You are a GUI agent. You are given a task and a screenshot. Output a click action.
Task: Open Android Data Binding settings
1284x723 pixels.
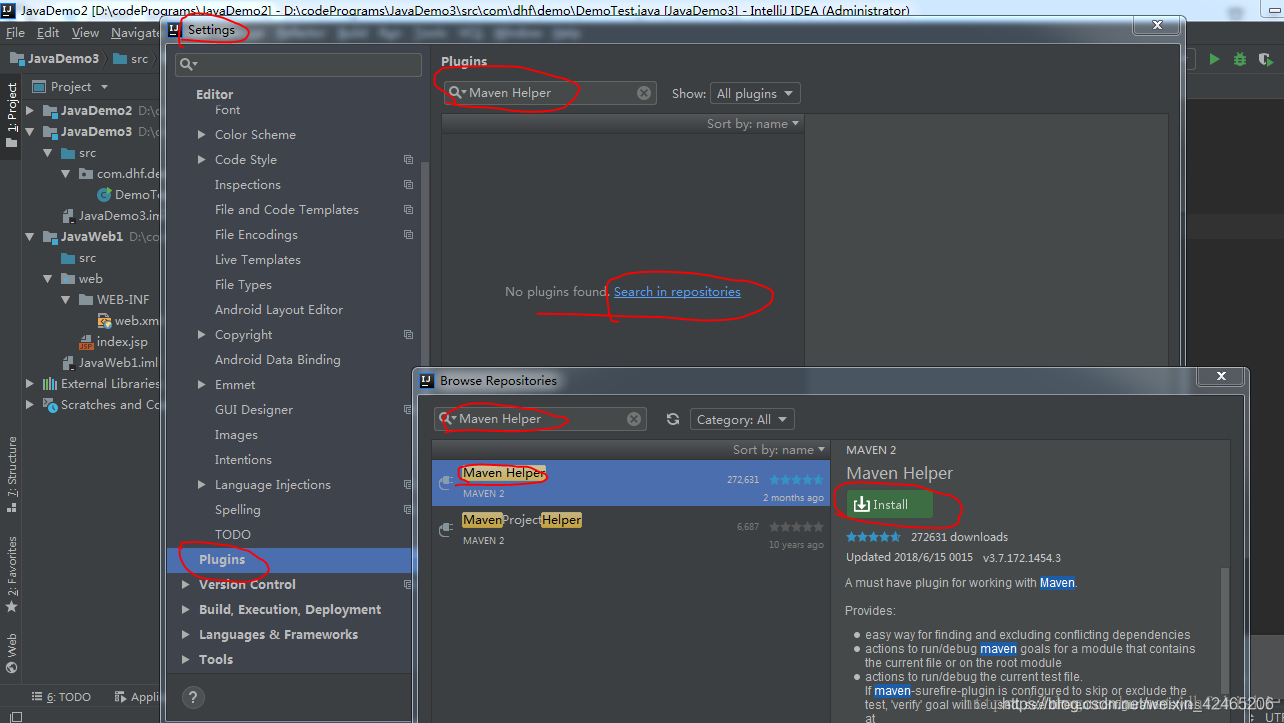[x=277, y=360]
